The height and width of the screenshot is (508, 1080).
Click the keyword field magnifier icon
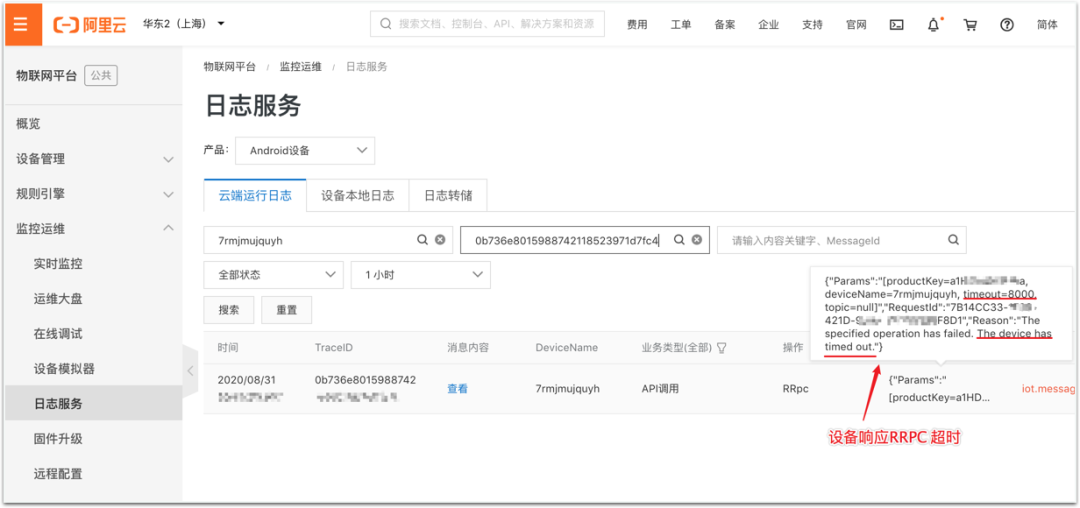click(953, 240)
